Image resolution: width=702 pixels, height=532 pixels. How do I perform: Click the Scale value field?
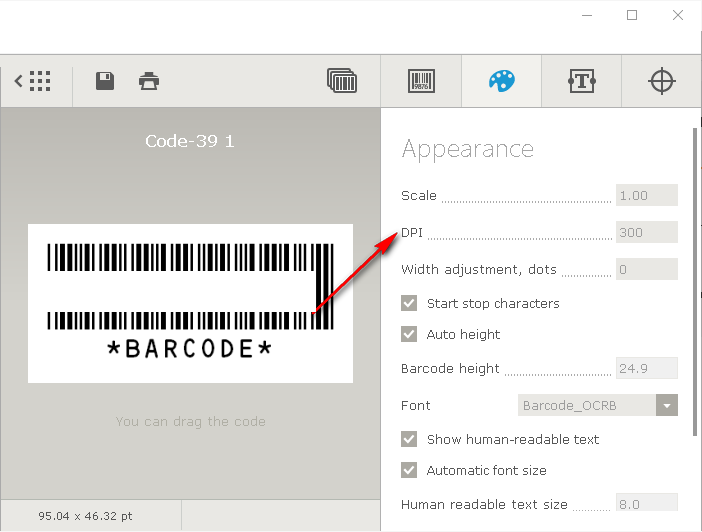(x=646, y=195)
